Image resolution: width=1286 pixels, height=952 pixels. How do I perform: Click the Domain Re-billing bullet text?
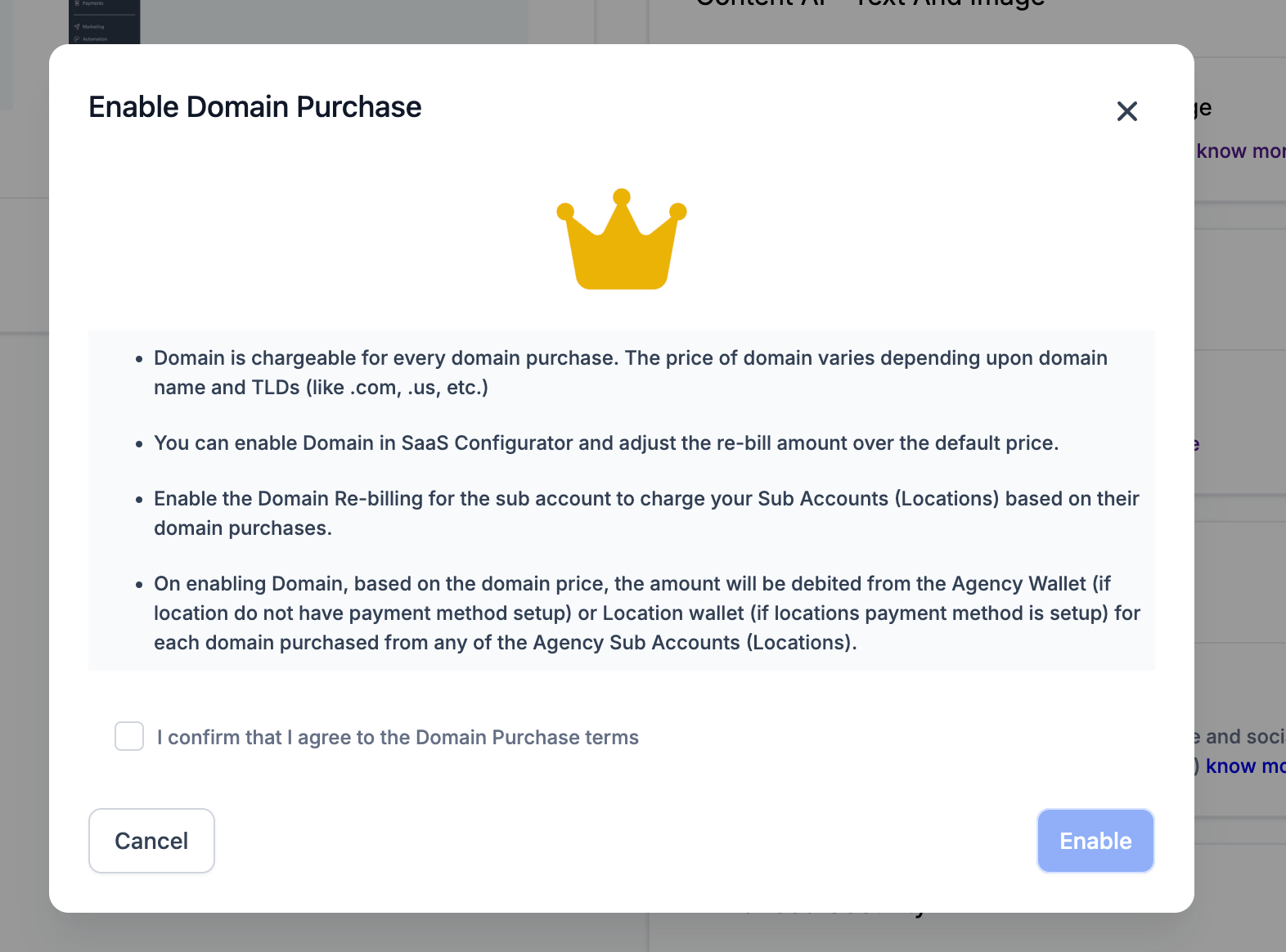(x=646, y=513)
